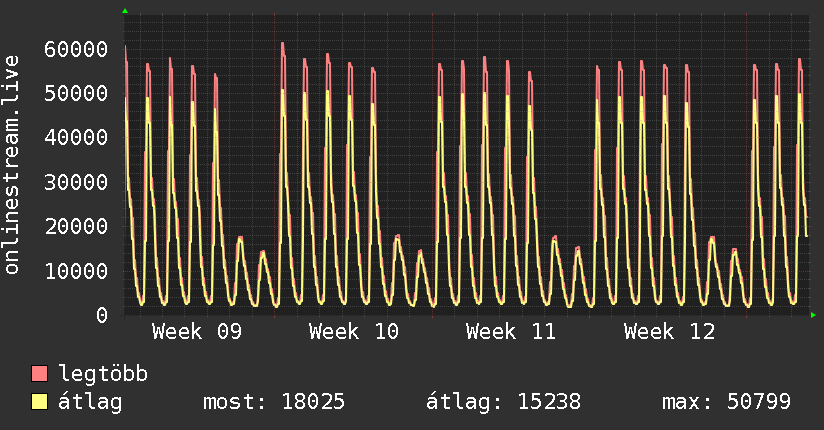
Task: Click the Week 10 axis label
Action: [x=354, y=332]
